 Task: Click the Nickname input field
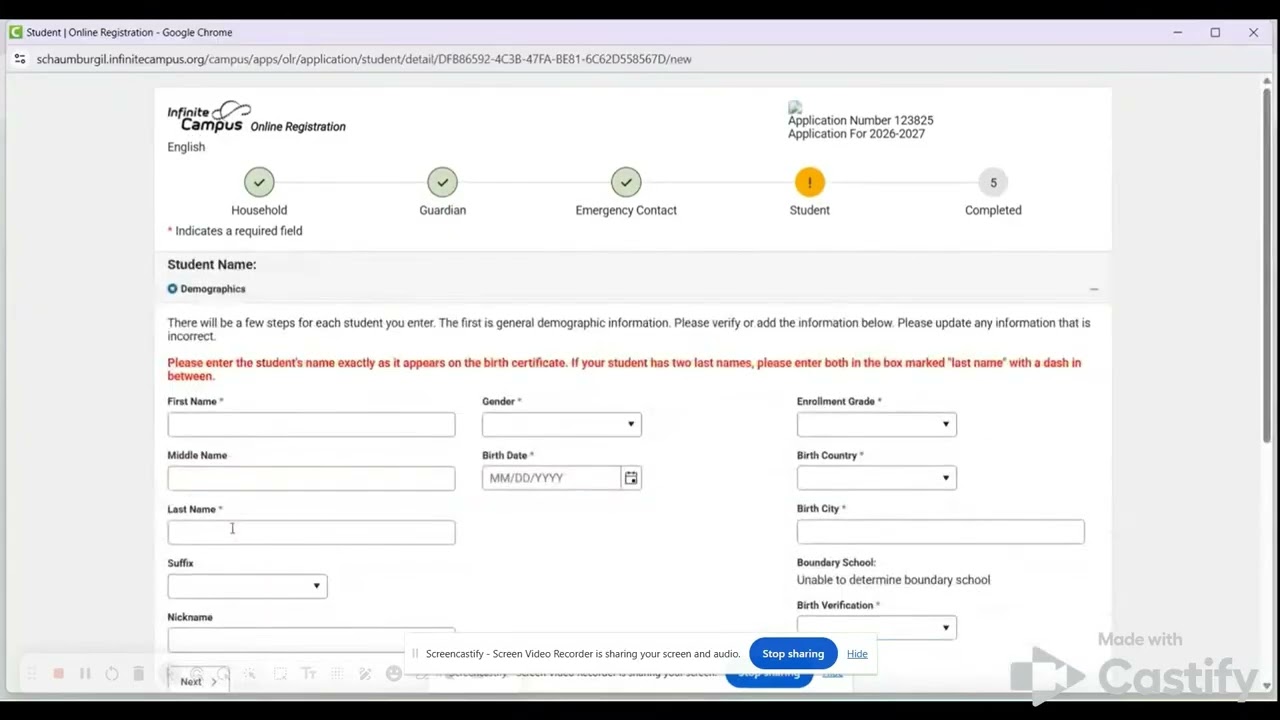click(x=311, y=639)
